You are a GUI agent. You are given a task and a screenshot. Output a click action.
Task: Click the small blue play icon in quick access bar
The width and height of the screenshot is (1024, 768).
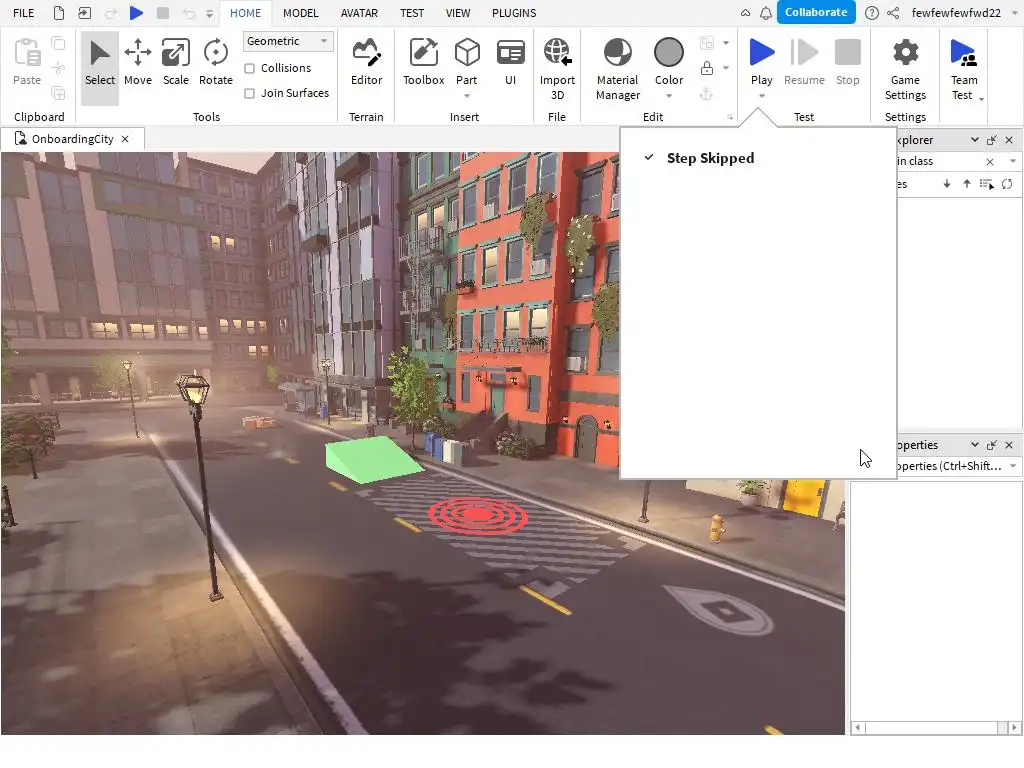pyautogui.click(x=136, y=13)
